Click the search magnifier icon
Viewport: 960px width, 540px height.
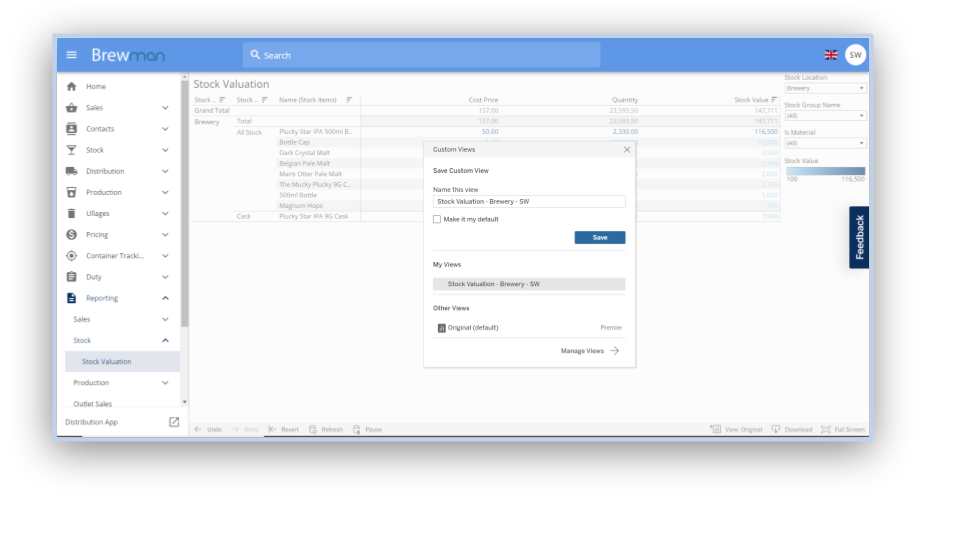pos(255,54)
